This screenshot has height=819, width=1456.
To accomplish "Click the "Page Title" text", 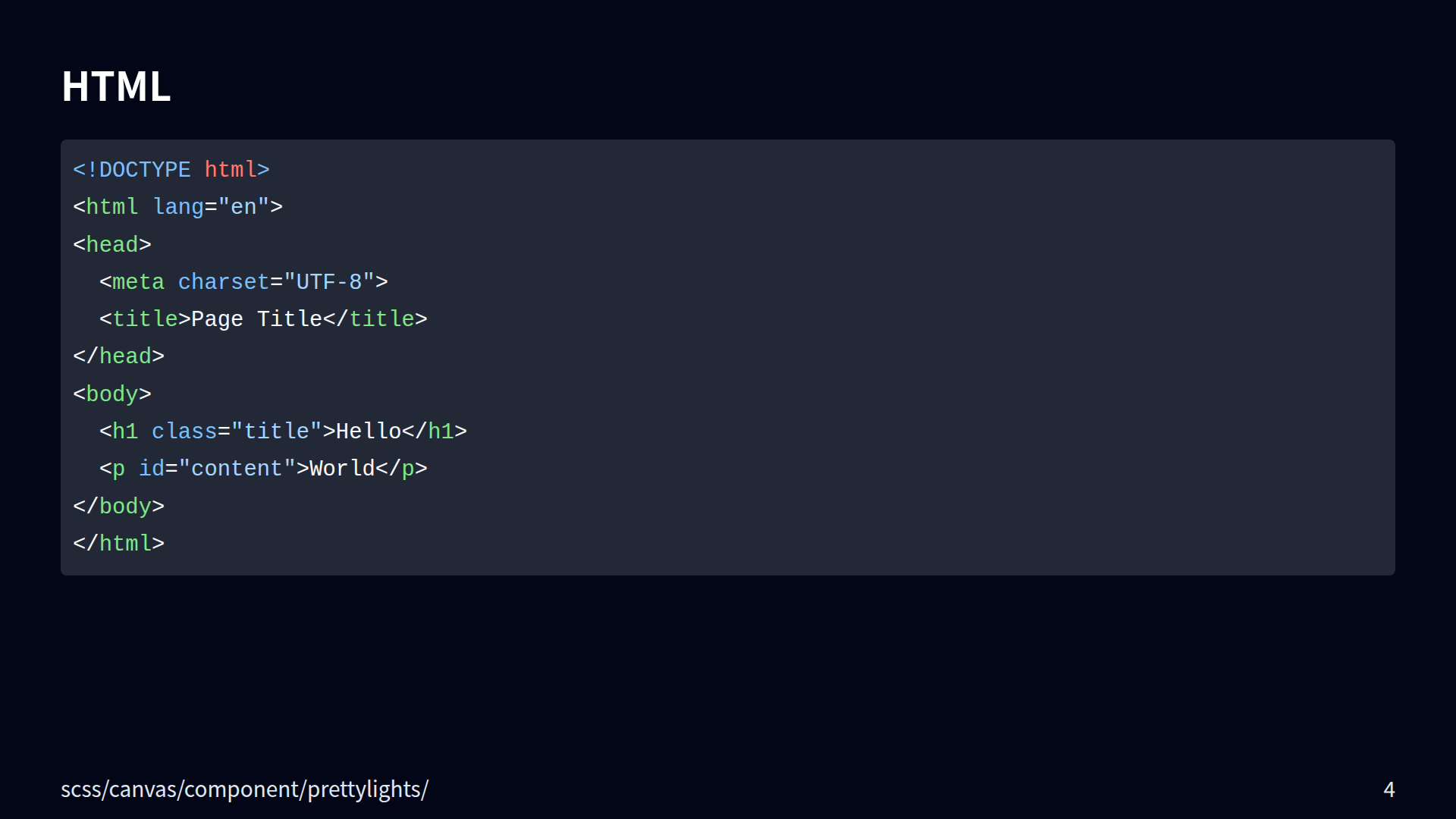I will [x=256, y=319].
